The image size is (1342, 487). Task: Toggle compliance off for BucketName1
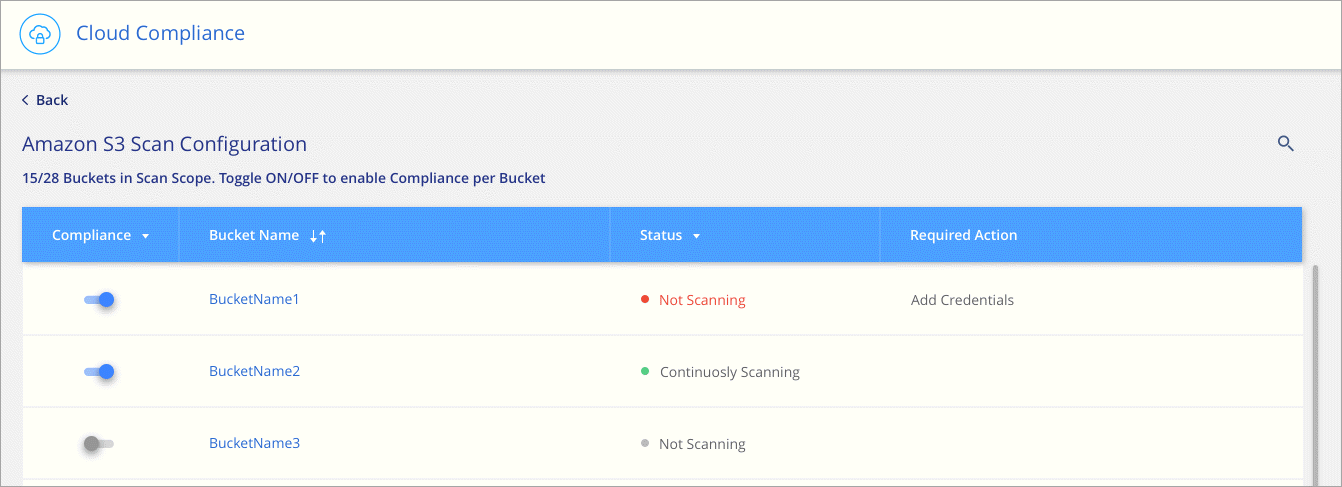pos(99,299)
